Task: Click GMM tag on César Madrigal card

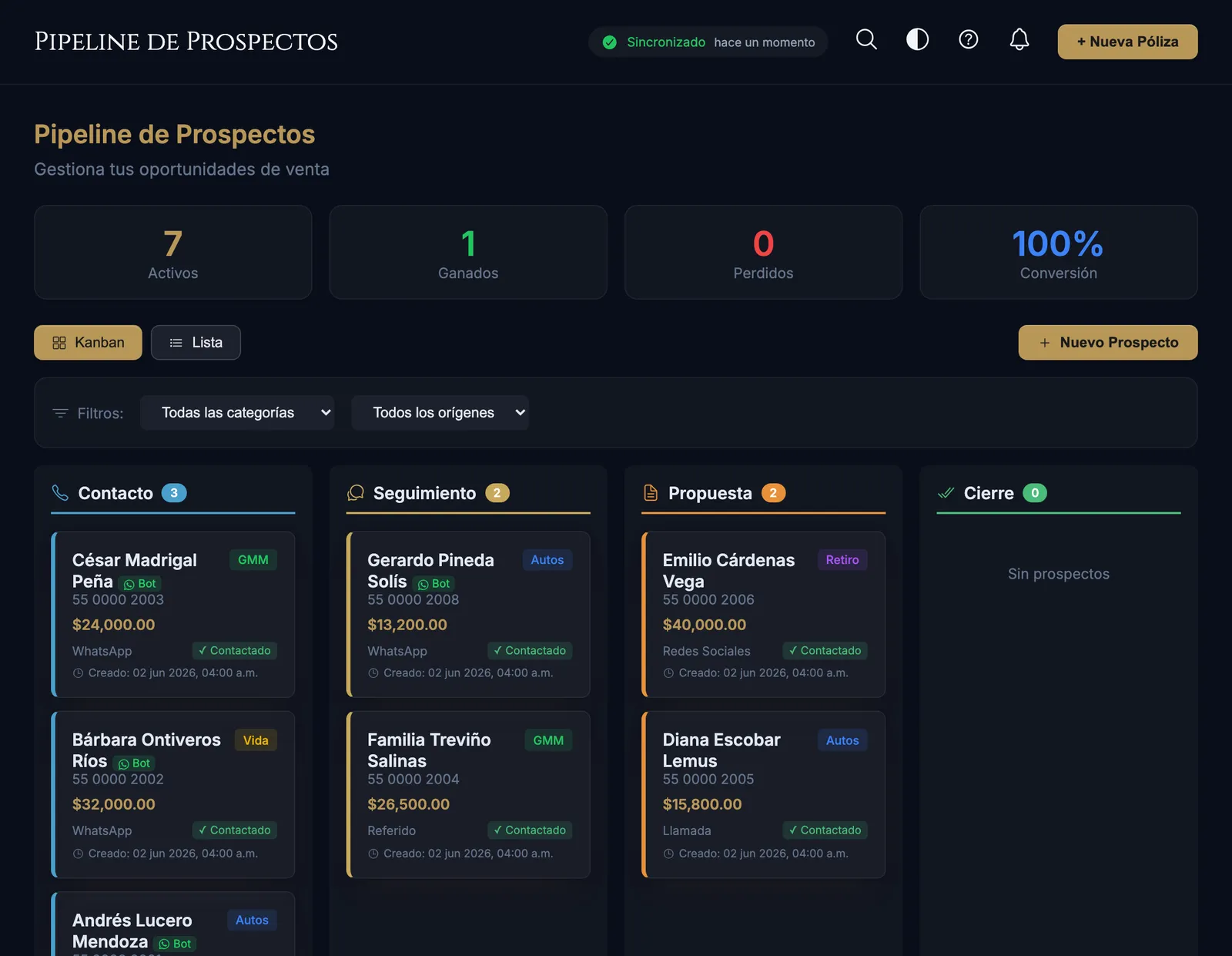Action: (253, 560)
